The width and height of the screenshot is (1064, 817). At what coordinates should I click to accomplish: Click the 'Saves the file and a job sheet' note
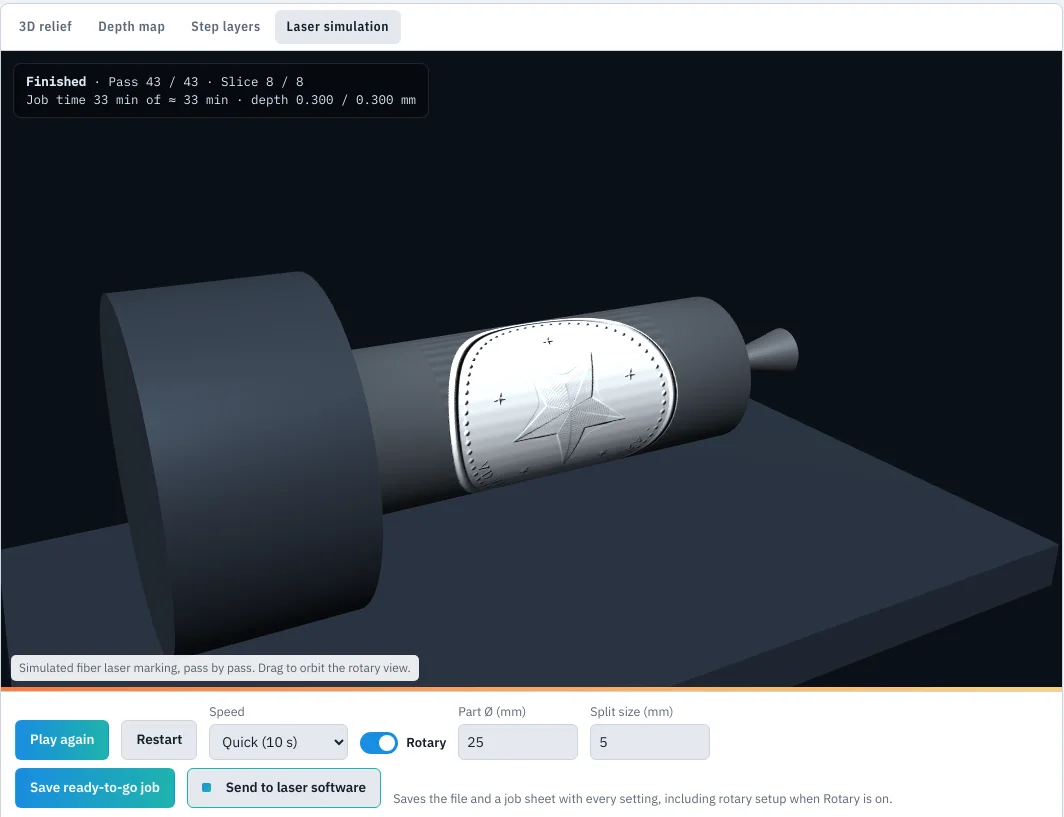coord(643,799)
